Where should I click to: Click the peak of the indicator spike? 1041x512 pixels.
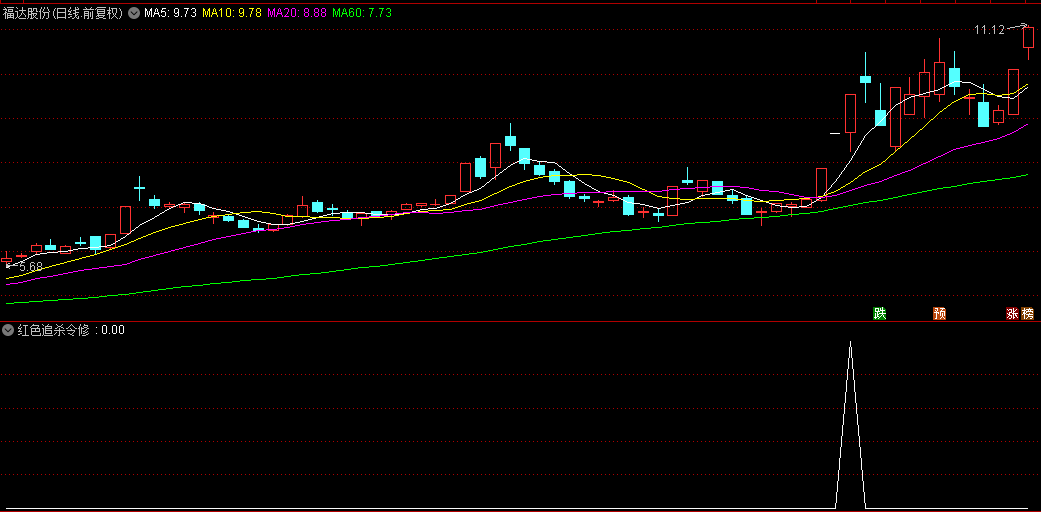pos(850,342)
